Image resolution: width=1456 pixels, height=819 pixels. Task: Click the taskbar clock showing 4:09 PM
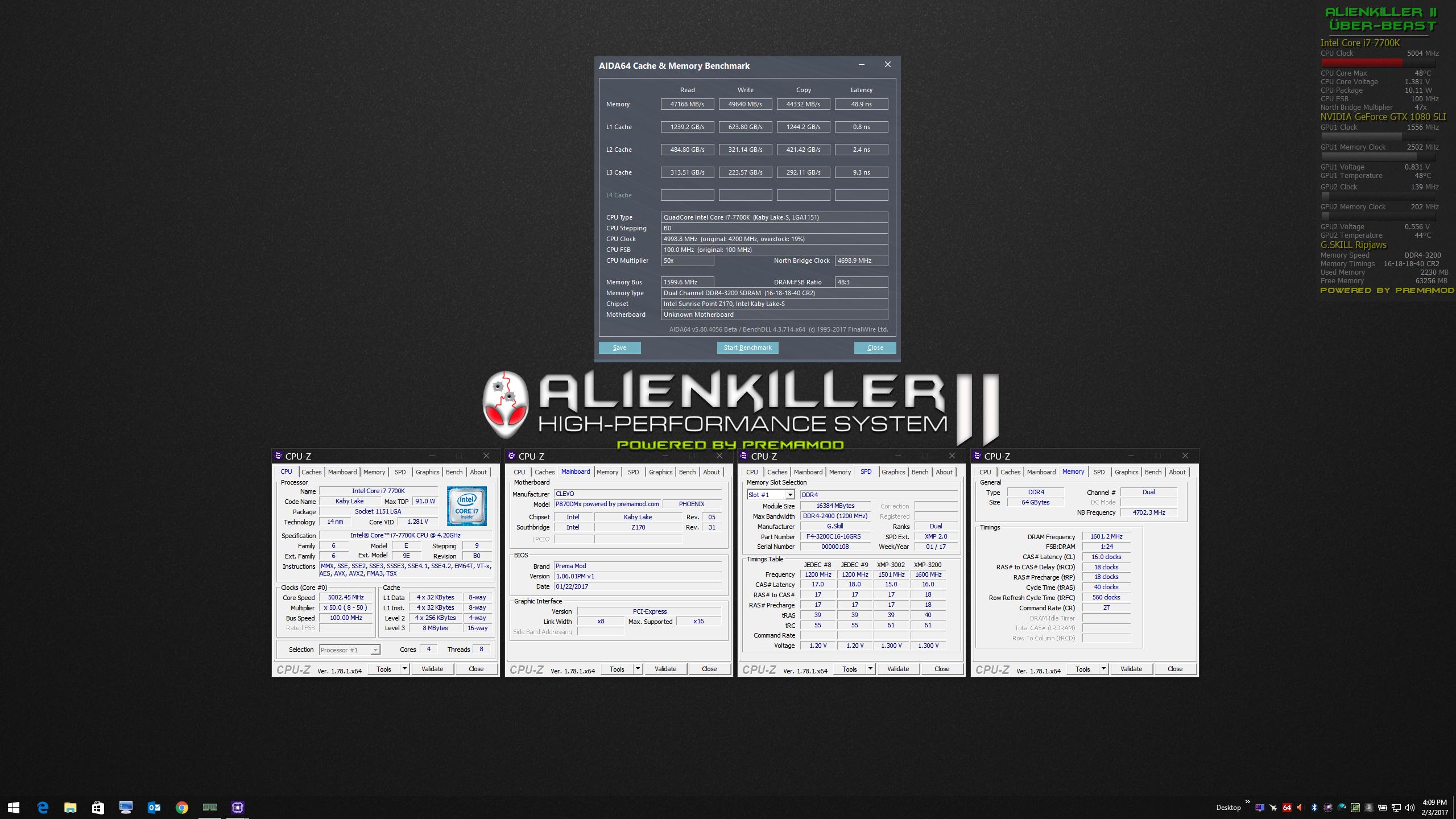click(x=1434, y=807)
